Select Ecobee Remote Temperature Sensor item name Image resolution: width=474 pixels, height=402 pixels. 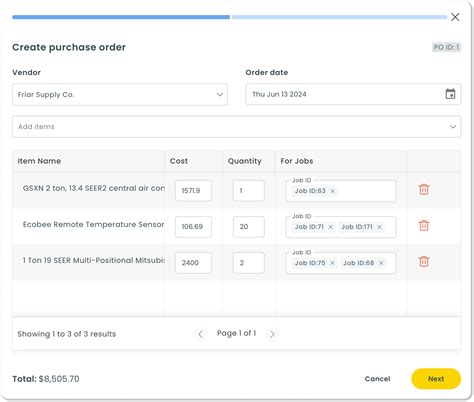pyautogui.click(x=93, y=224)
